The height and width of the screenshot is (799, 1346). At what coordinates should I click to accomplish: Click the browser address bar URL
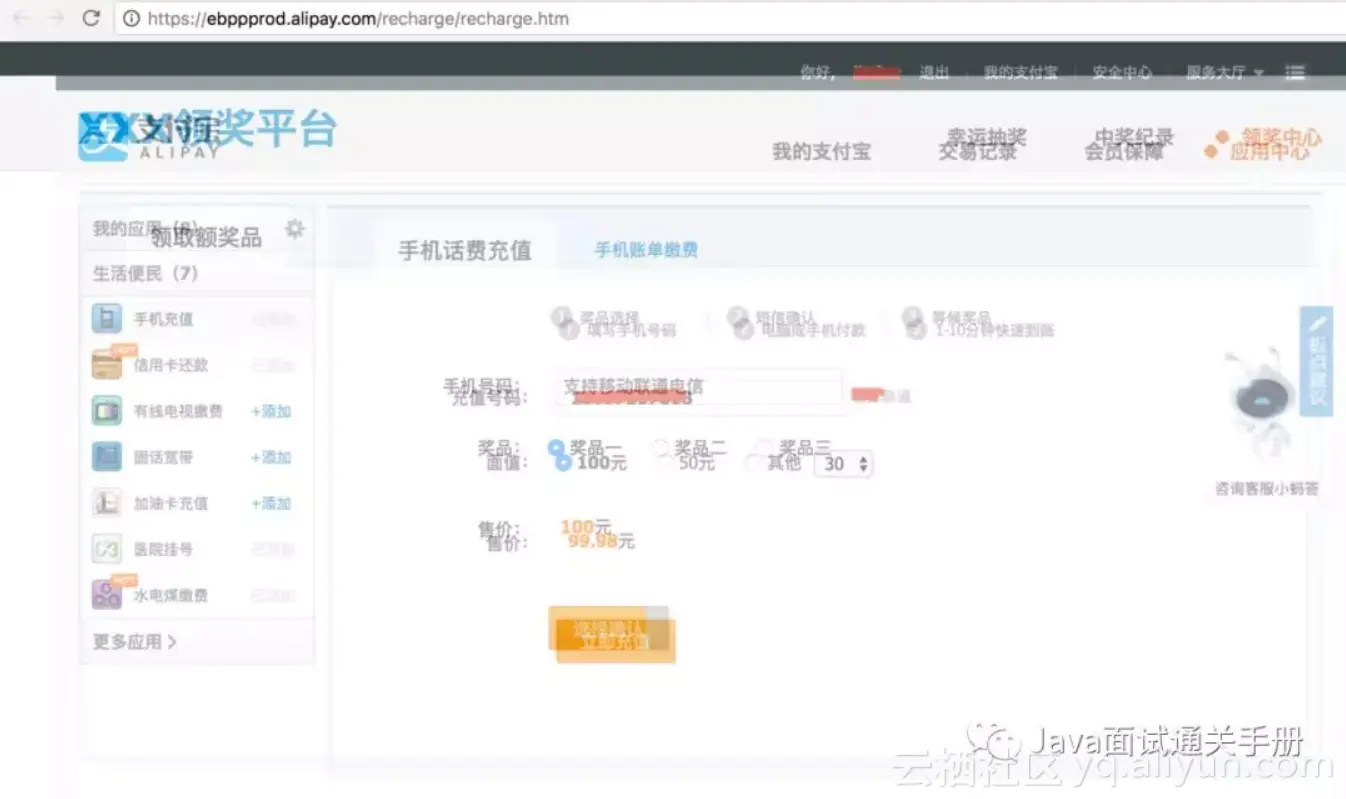pyautogui.click(x=358, y=18)
